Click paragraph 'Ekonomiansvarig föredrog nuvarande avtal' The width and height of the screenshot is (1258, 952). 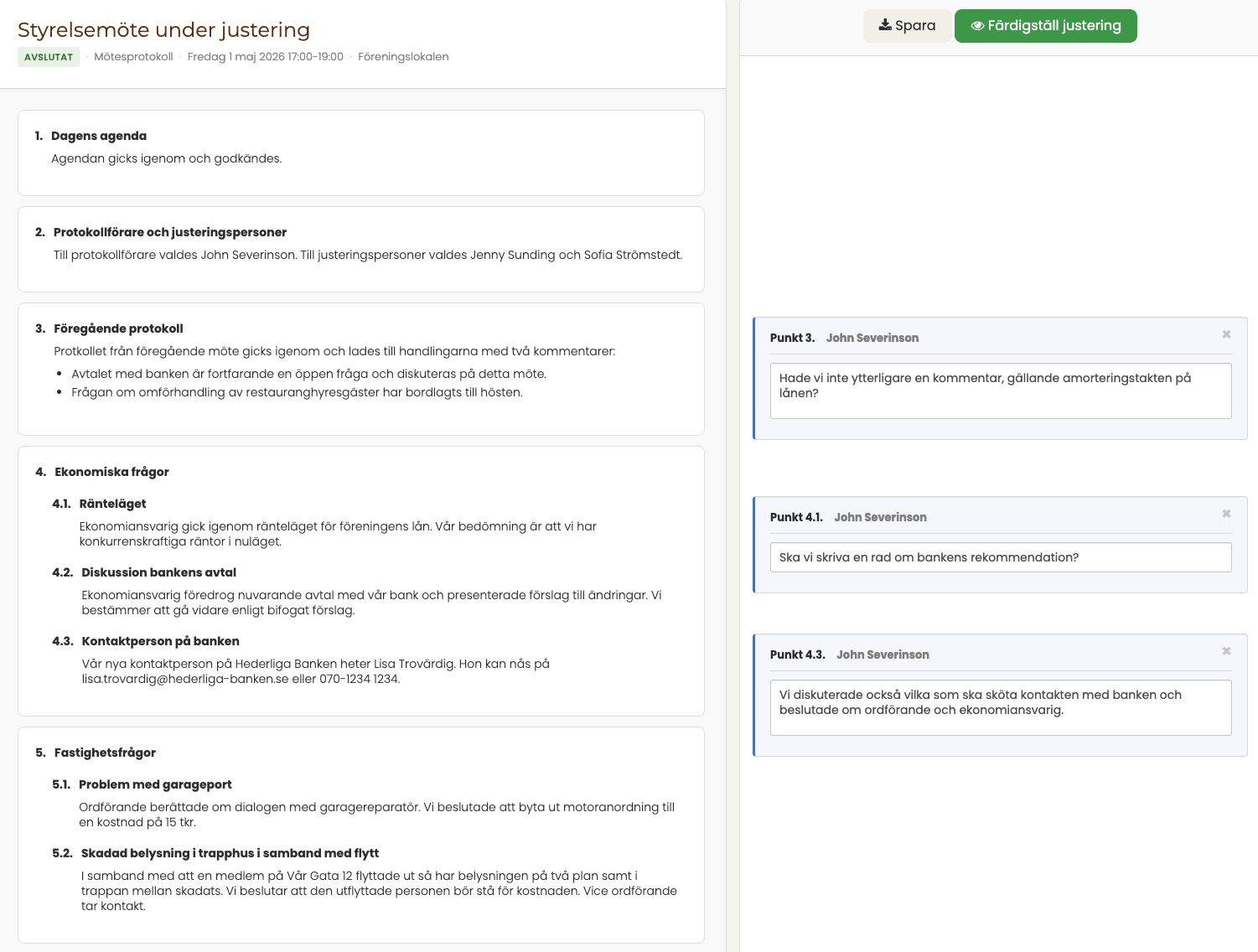pyautogui.click(x=371, y=603)
